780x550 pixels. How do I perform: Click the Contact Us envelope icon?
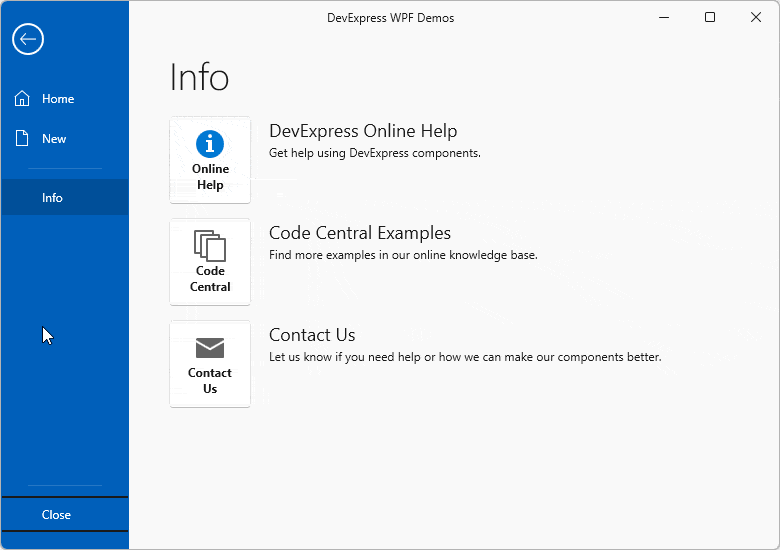pos(210,348)
